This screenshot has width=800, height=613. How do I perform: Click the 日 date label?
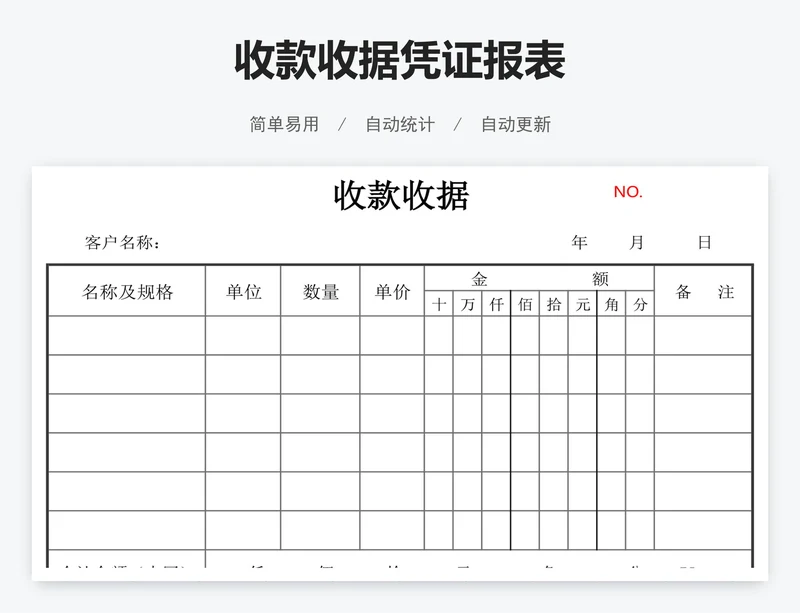click(x=705, y=242)
